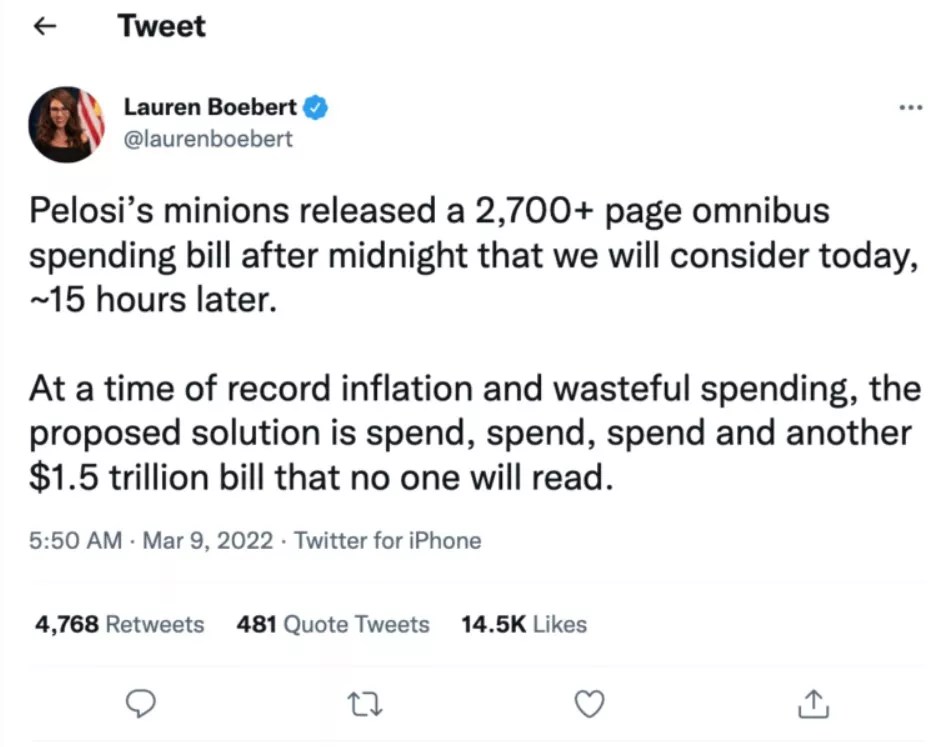
Task: Click the Tweet page heading
Action: tap(161, 26)
